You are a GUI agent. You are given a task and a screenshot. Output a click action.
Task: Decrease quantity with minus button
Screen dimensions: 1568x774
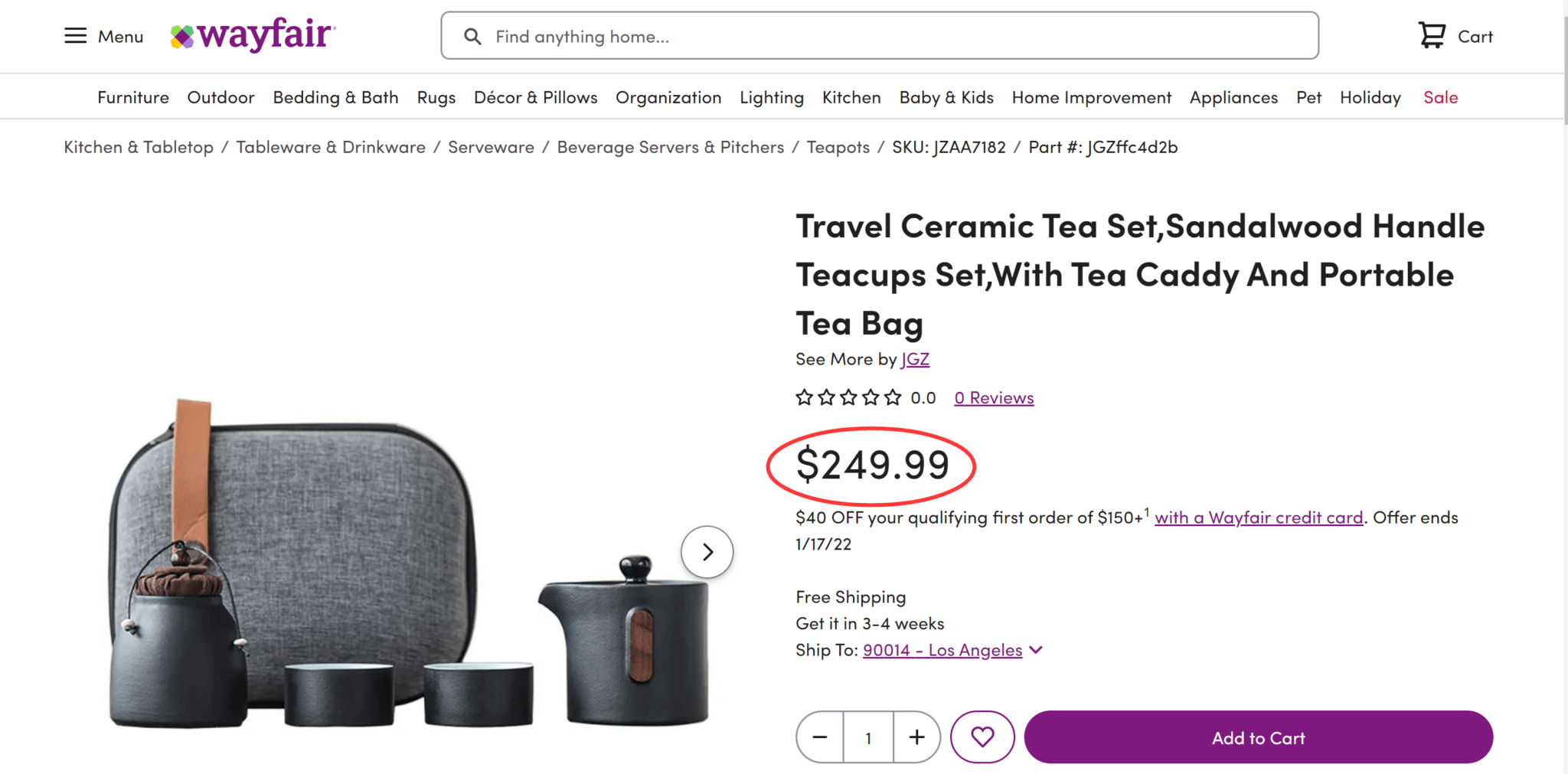(820, 737)
